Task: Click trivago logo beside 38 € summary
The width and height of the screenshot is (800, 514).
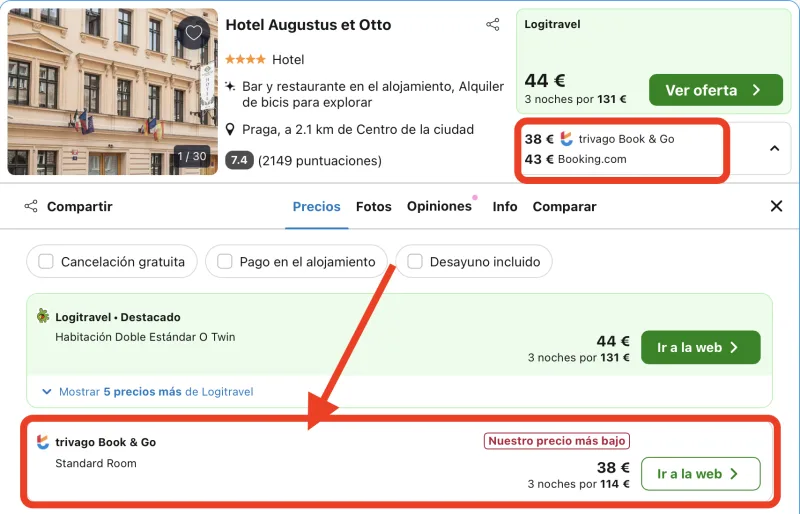Action: [566, 139]
